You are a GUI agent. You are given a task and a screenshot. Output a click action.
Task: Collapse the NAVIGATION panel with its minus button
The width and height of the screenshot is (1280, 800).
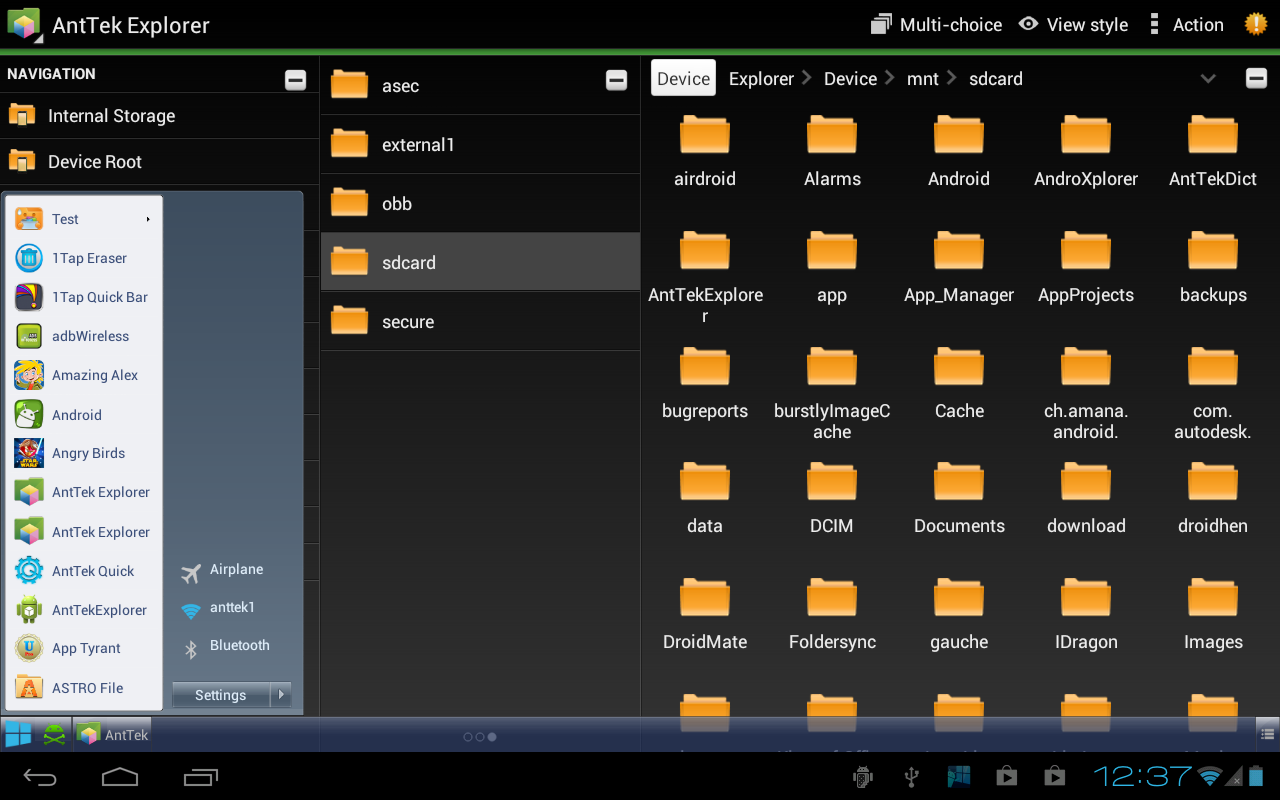pyautogui.click(x=295, y=80)
